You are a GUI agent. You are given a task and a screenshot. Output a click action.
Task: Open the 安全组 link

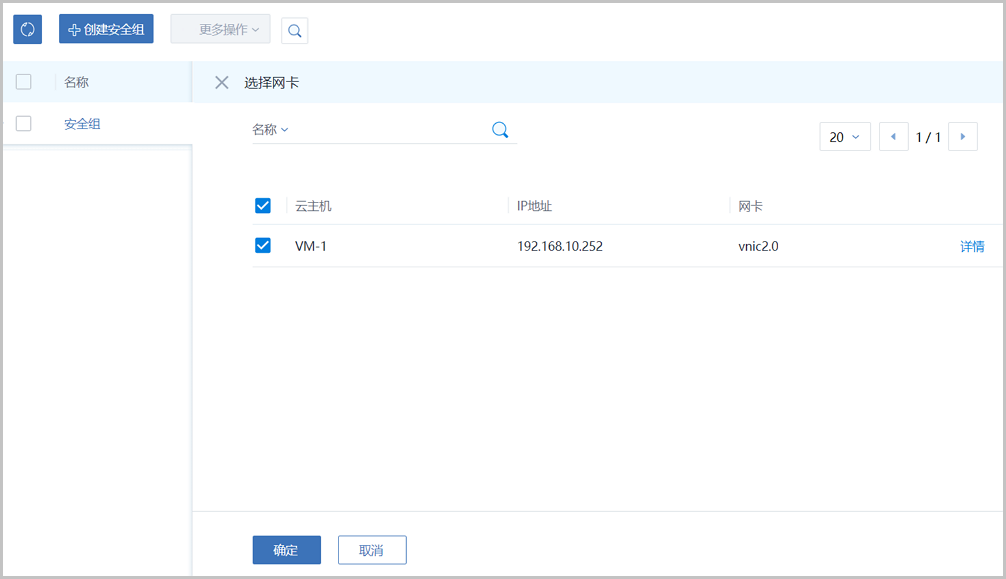point(82,124)
